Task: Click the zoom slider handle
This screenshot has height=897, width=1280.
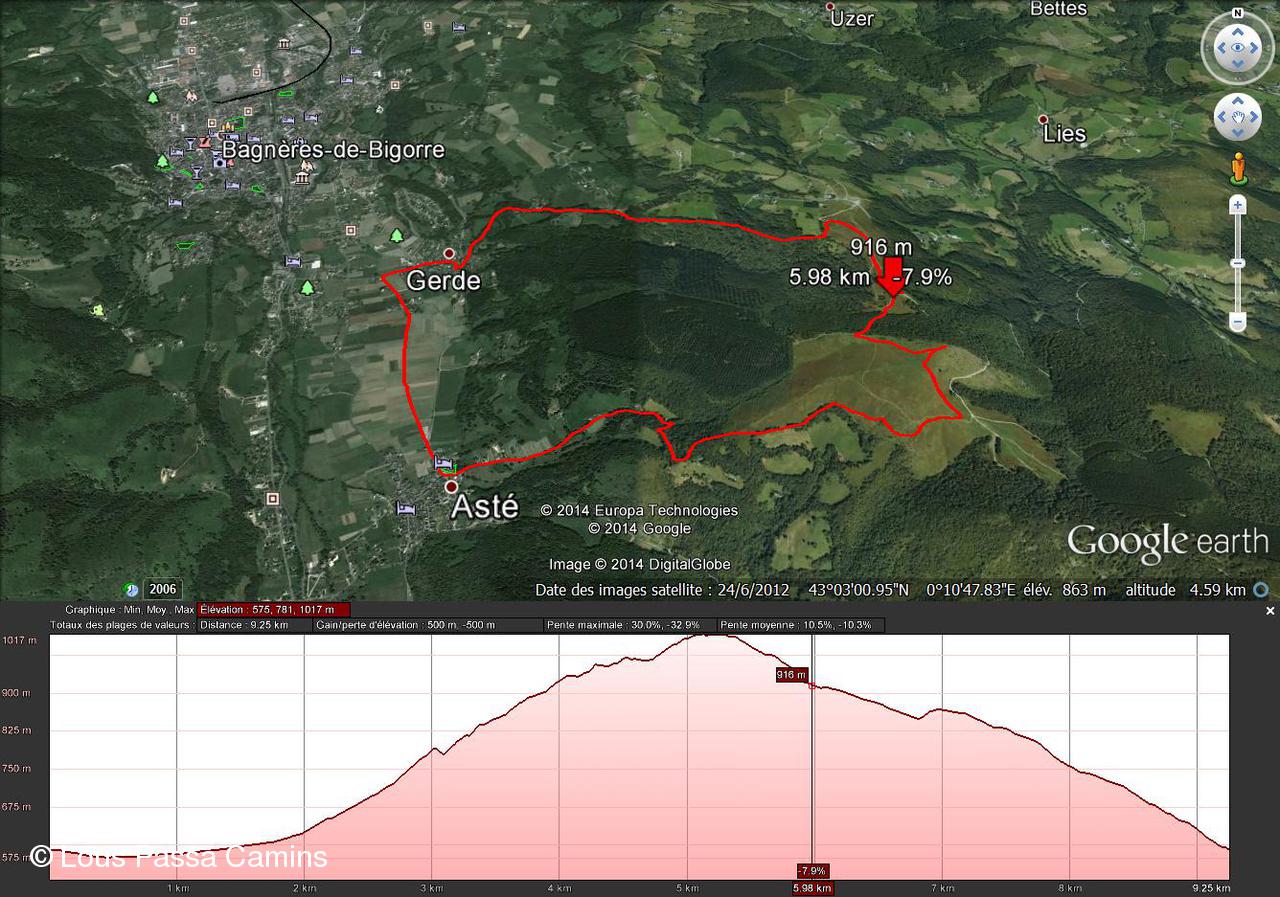Action: click(1238, 263)
